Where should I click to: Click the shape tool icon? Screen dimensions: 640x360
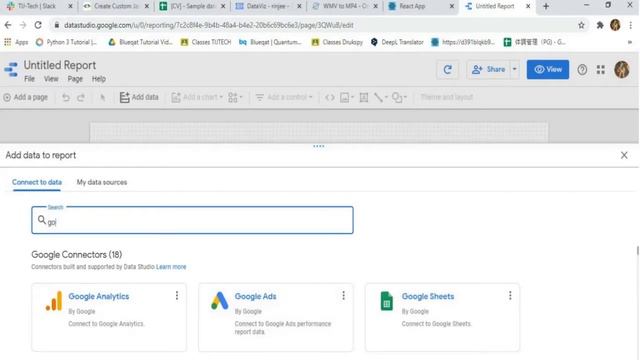[x=399, y=97]
